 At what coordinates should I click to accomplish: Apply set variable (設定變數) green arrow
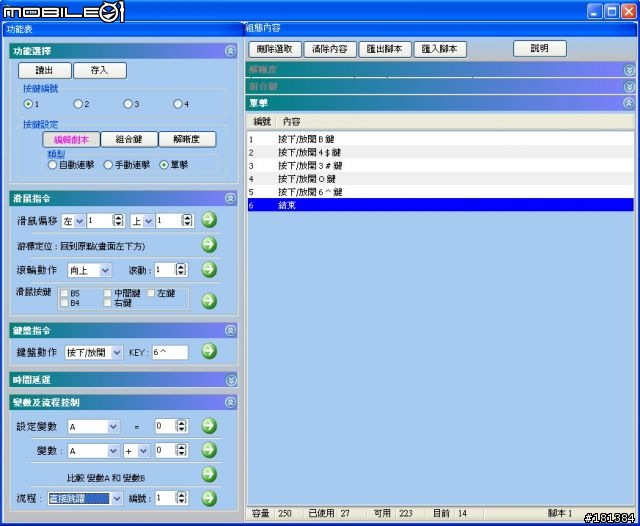[209, 426]
